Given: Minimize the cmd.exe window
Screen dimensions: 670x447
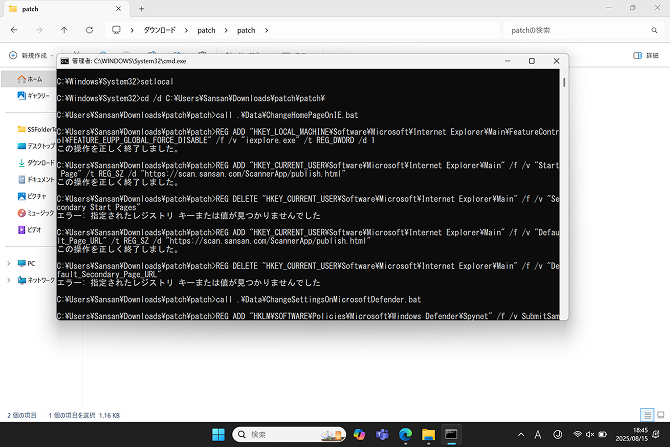Looking at the screenshot, I should tap(508, 61).
